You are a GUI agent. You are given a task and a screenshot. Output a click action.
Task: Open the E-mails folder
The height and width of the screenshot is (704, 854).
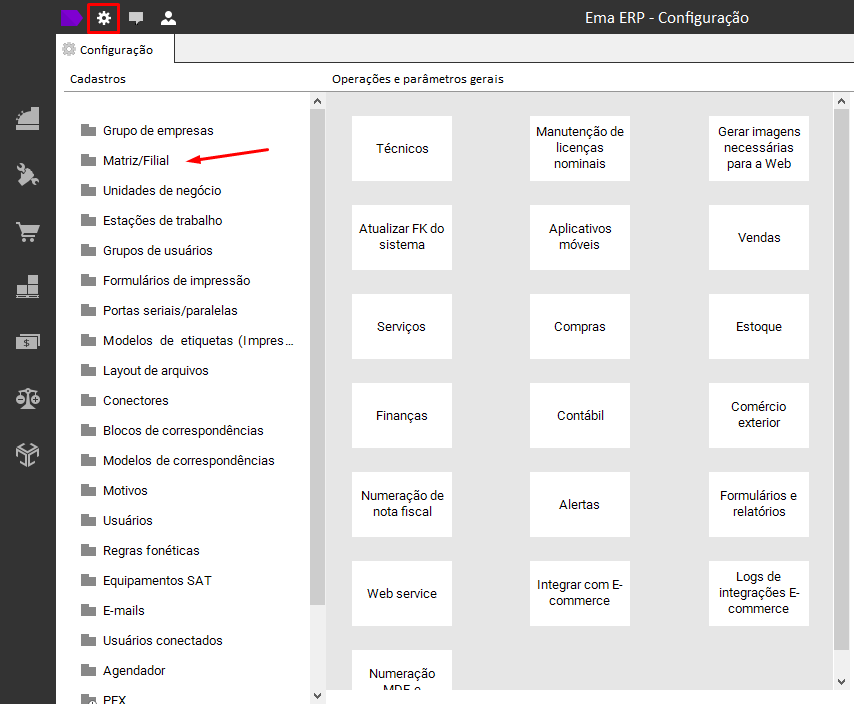(113, 610)
